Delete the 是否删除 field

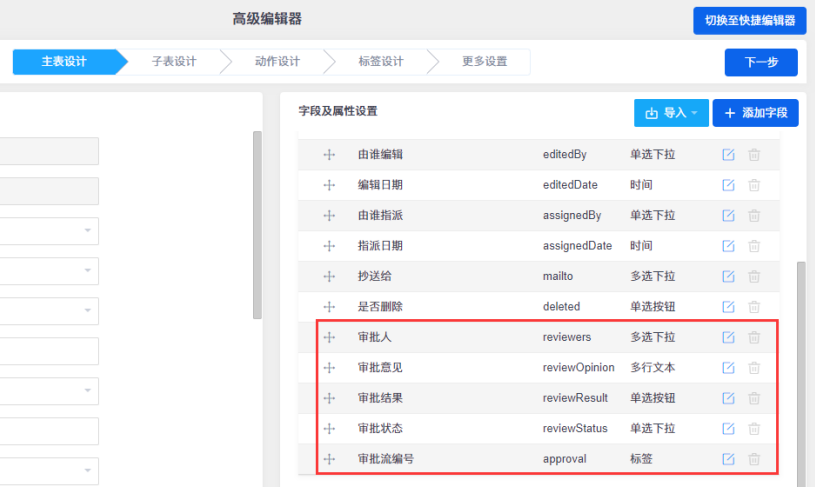(x=754, y=307)
